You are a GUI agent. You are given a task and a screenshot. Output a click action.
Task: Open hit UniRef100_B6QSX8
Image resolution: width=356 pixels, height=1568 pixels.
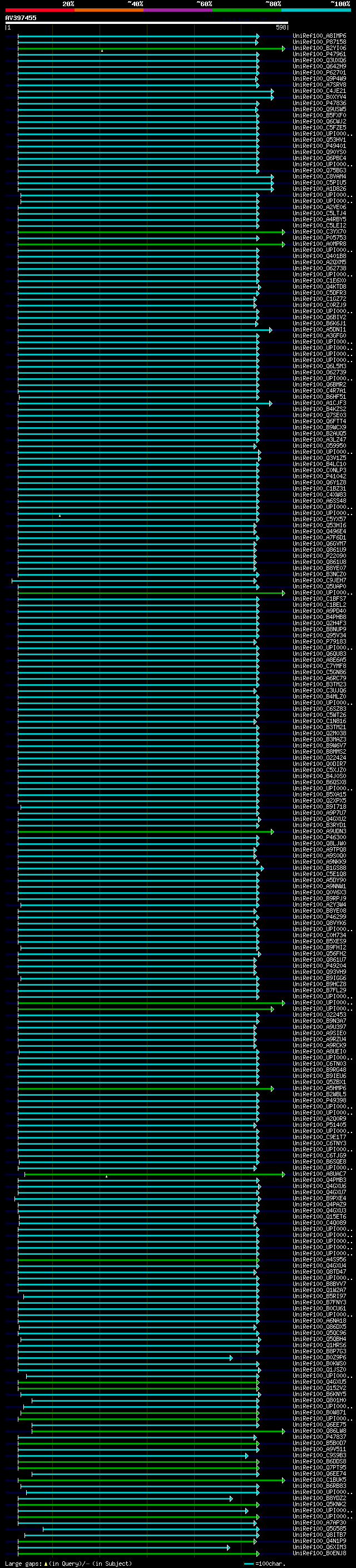(319, 782)
